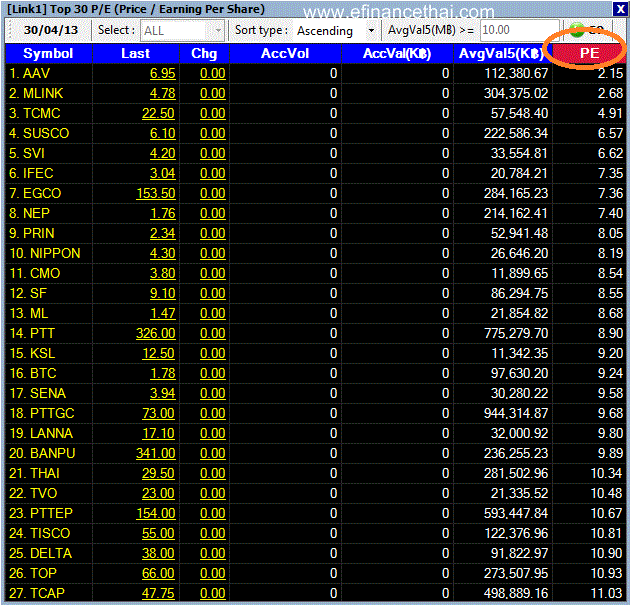Click the 30/04/13 date label
The height and width of the screenshot is (606, 631).
[x=51, y=30]
